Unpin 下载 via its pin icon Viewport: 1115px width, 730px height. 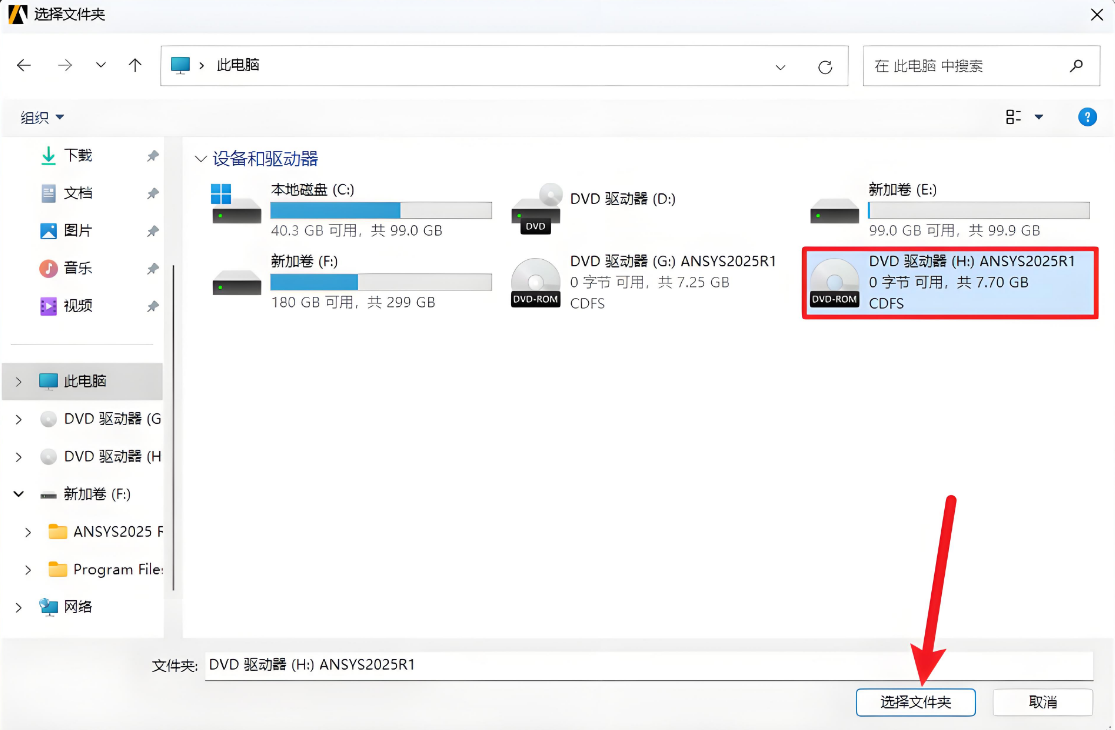click(152, 156)
